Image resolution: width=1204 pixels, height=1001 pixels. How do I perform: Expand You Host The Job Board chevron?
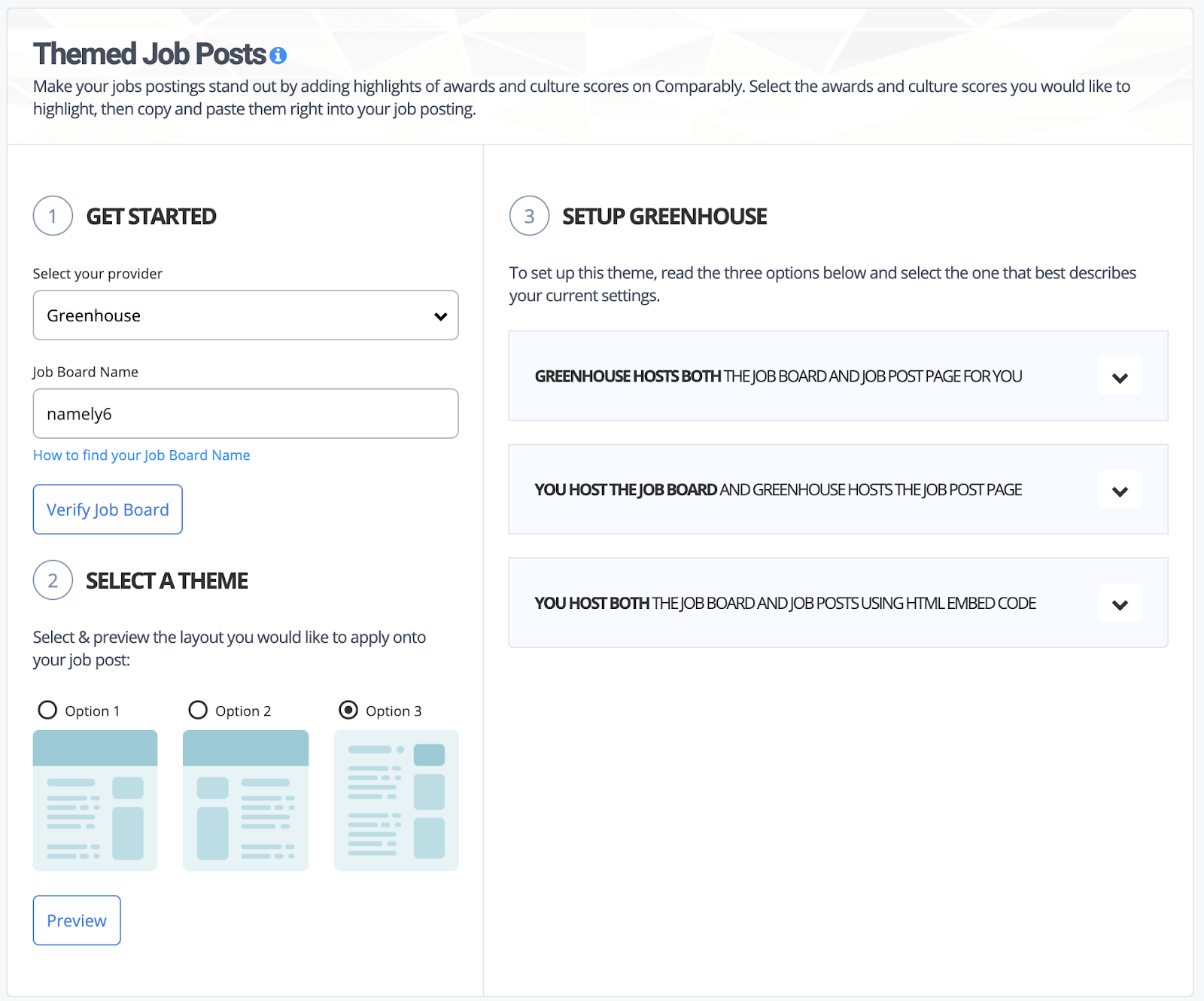[x=1120, y=490]
